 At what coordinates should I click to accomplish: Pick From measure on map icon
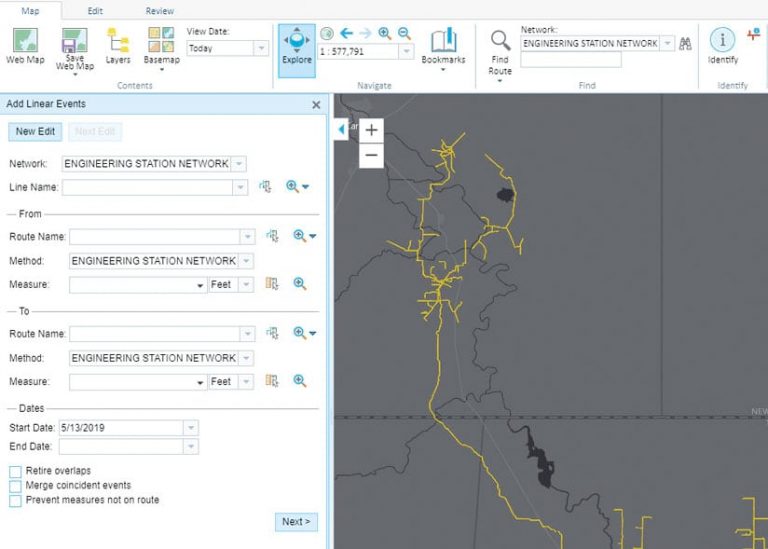click(272, 284)
